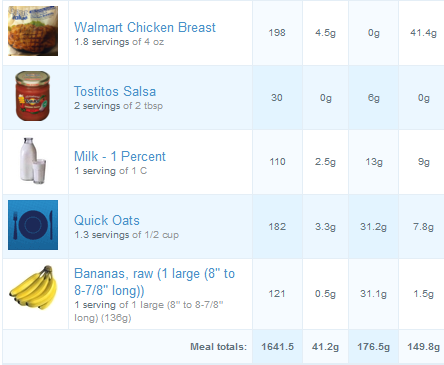Open the Tostitos Salsa link

point(115,91)
